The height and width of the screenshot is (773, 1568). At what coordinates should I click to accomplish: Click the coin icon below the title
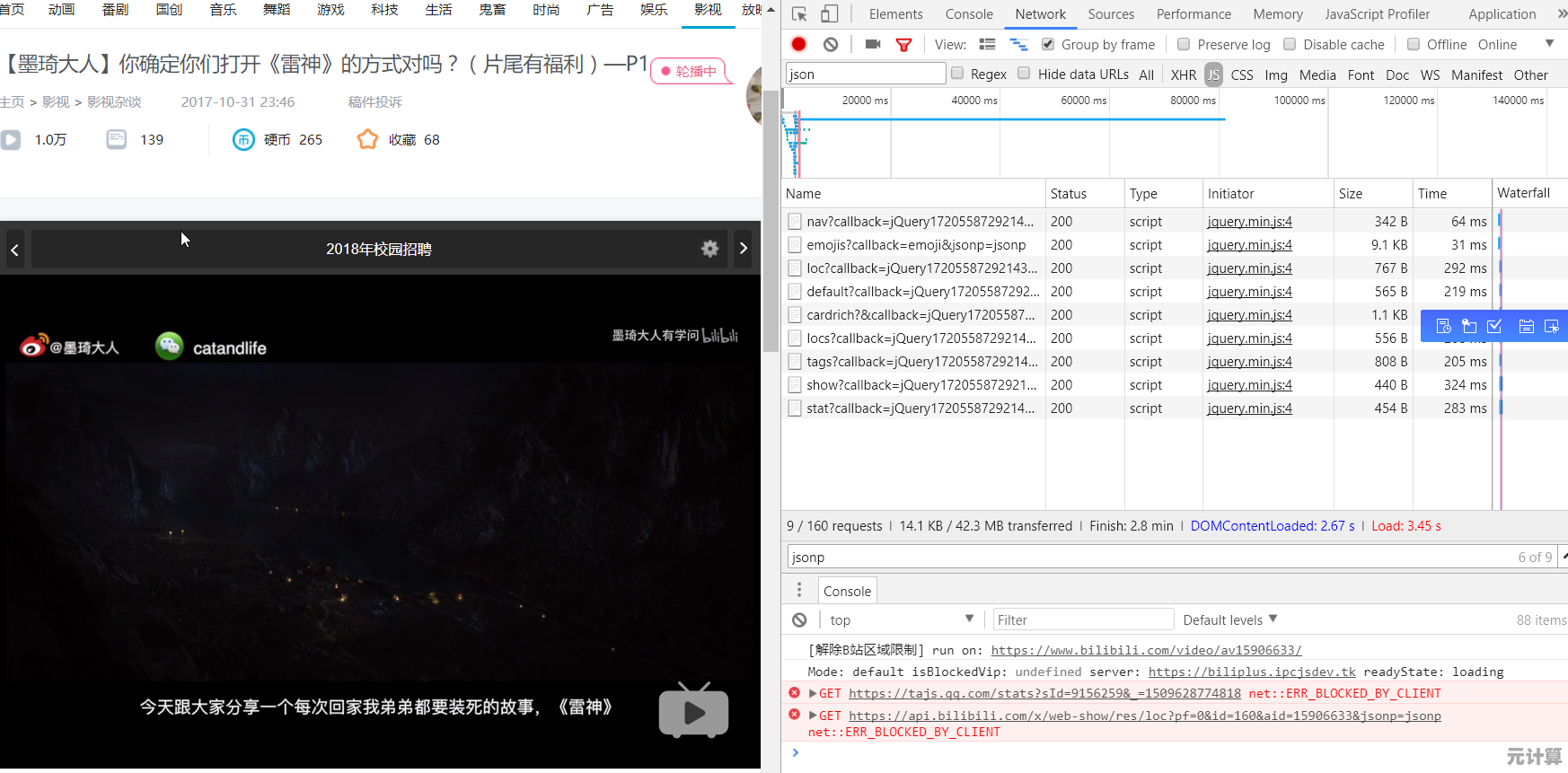(x=243, y=139)
